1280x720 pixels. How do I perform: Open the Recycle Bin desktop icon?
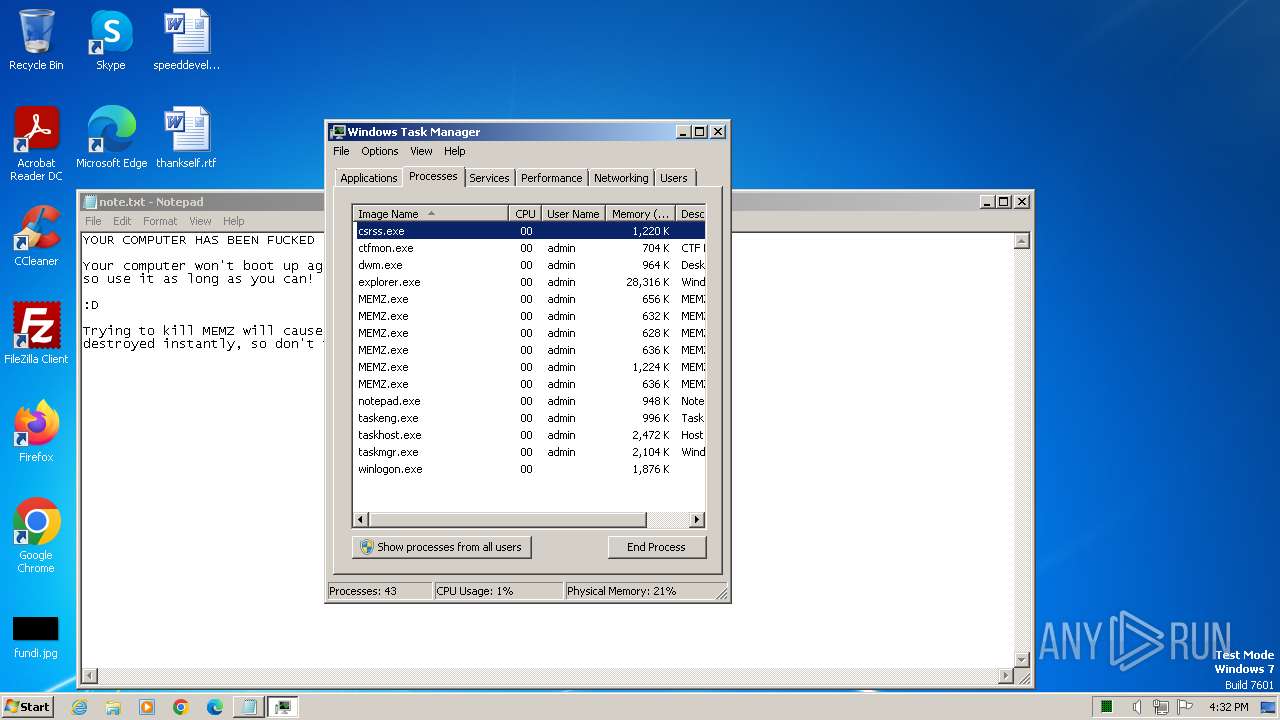coord(36,40)
